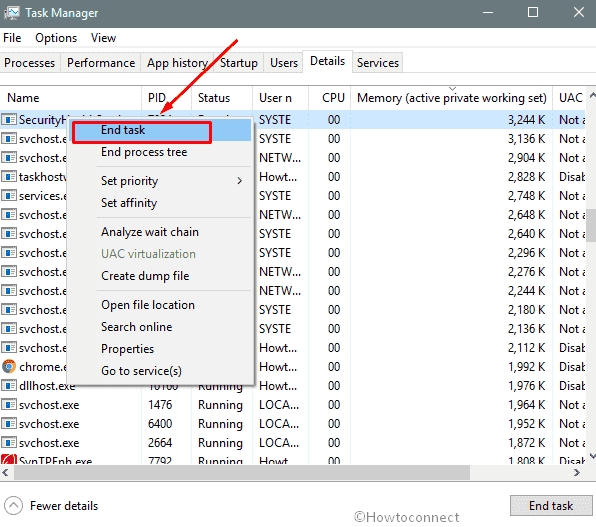Select the 1,992 K memory cell
Viewport: 596px width, 527px height.
click(526, 367)
